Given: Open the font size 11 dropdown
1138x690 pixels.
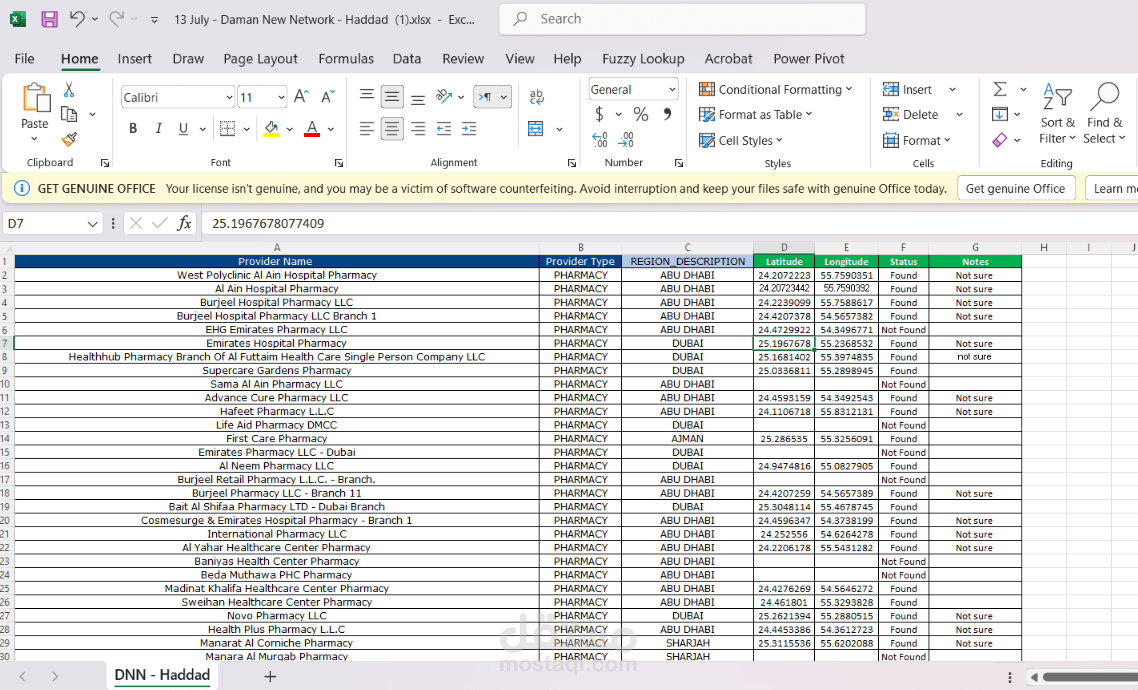Looking at the screenshot, I should click(281, 97).
